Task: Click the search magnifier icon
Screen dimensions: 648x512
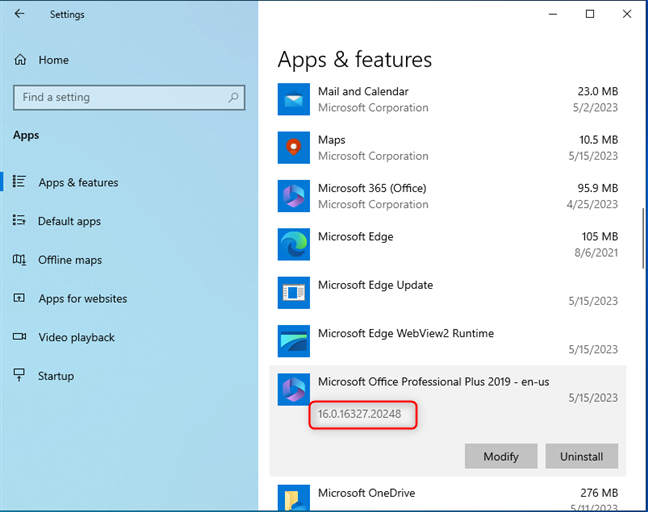Action: pyautogui.click(x=233, y=98)
